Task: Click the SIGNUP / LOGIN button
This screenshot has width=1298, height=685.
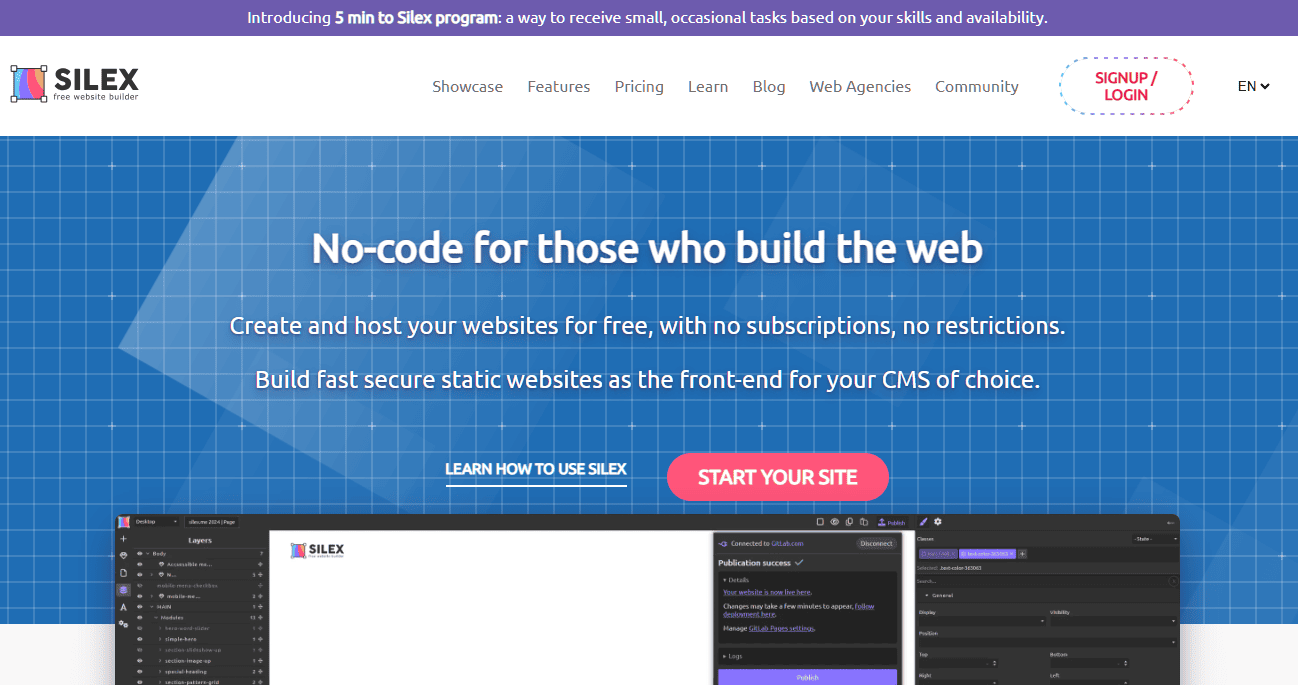Action: 1126,86
